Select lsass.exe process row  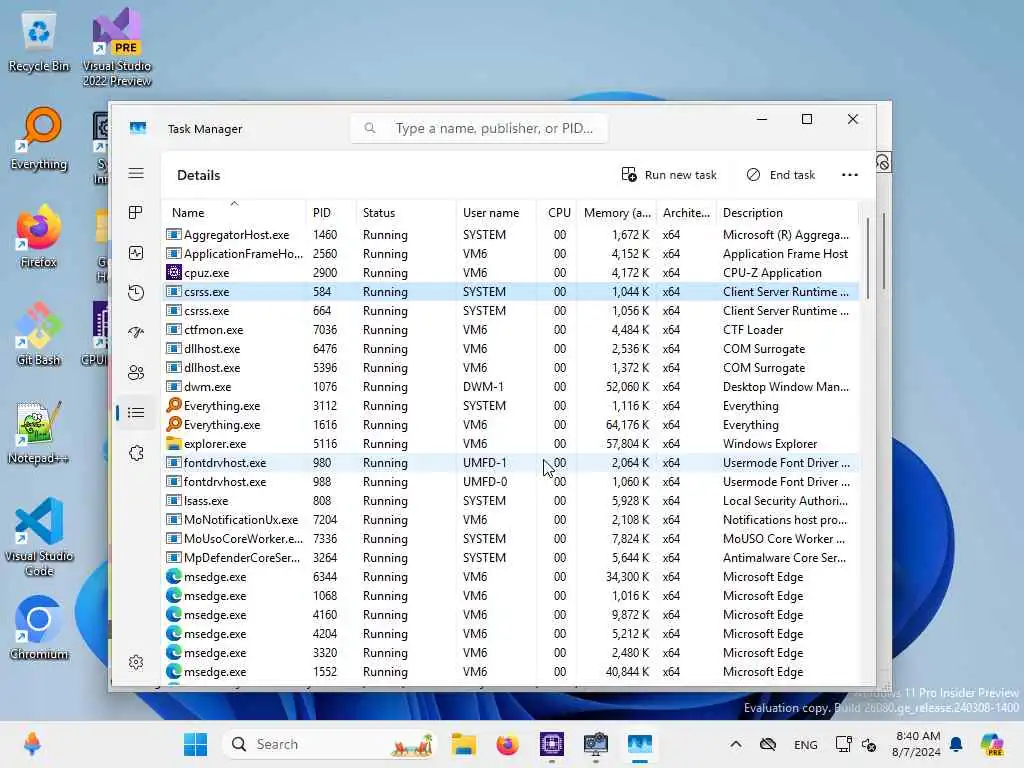tap(510, 501)
